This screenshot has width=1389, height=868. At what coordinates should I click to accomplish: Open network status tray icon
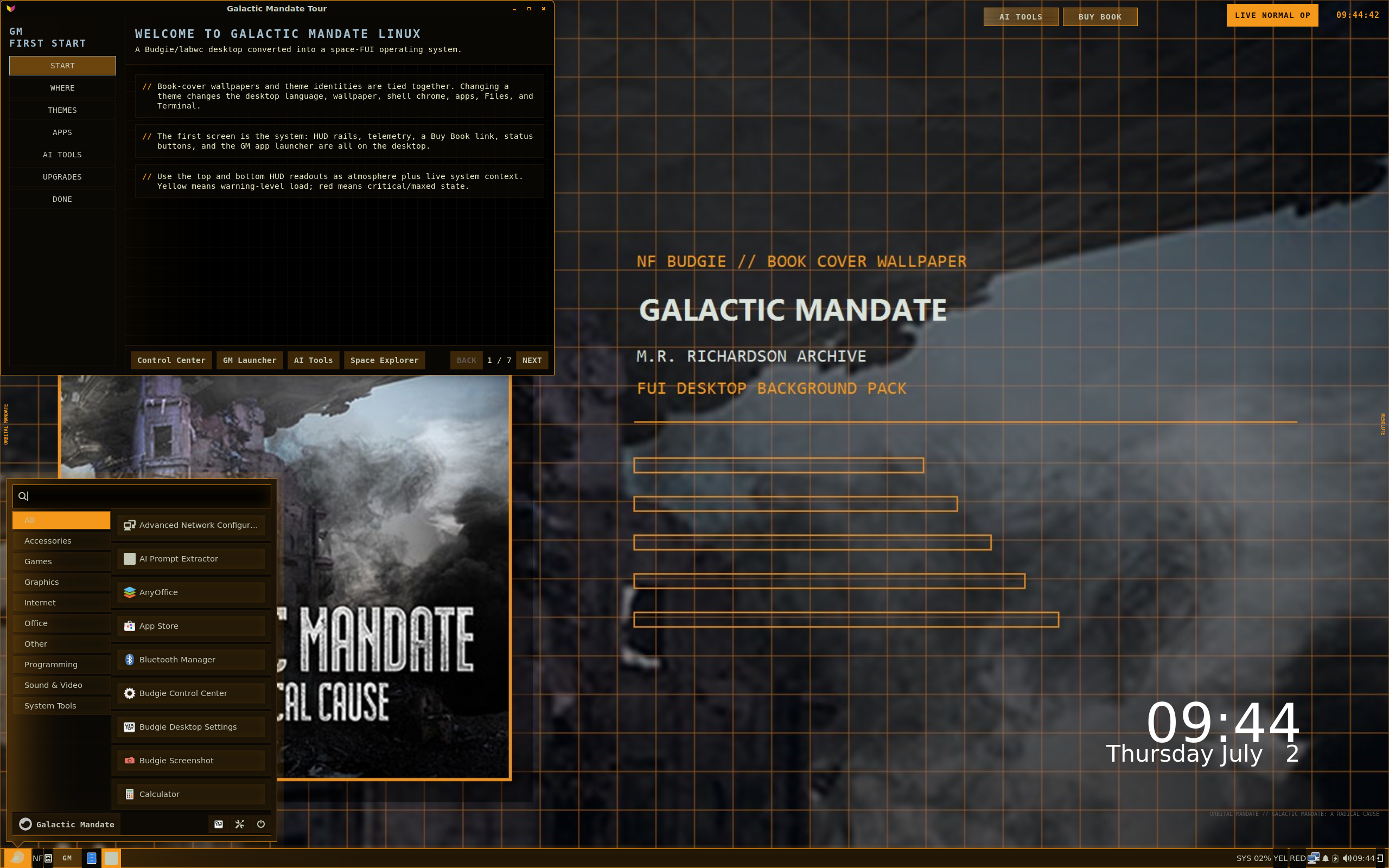(x=1313, y=858)
